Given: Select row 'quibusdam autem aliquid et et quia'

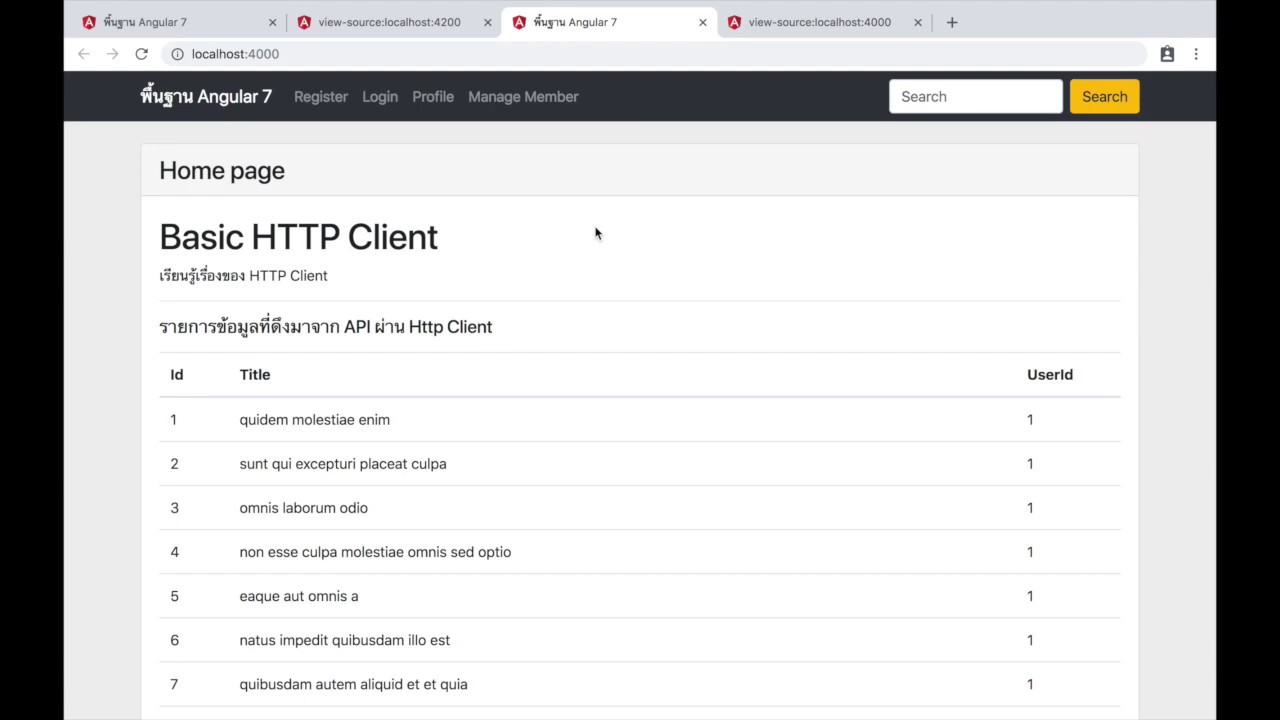Looking at the screenshot, I should (x=639, y=684).
